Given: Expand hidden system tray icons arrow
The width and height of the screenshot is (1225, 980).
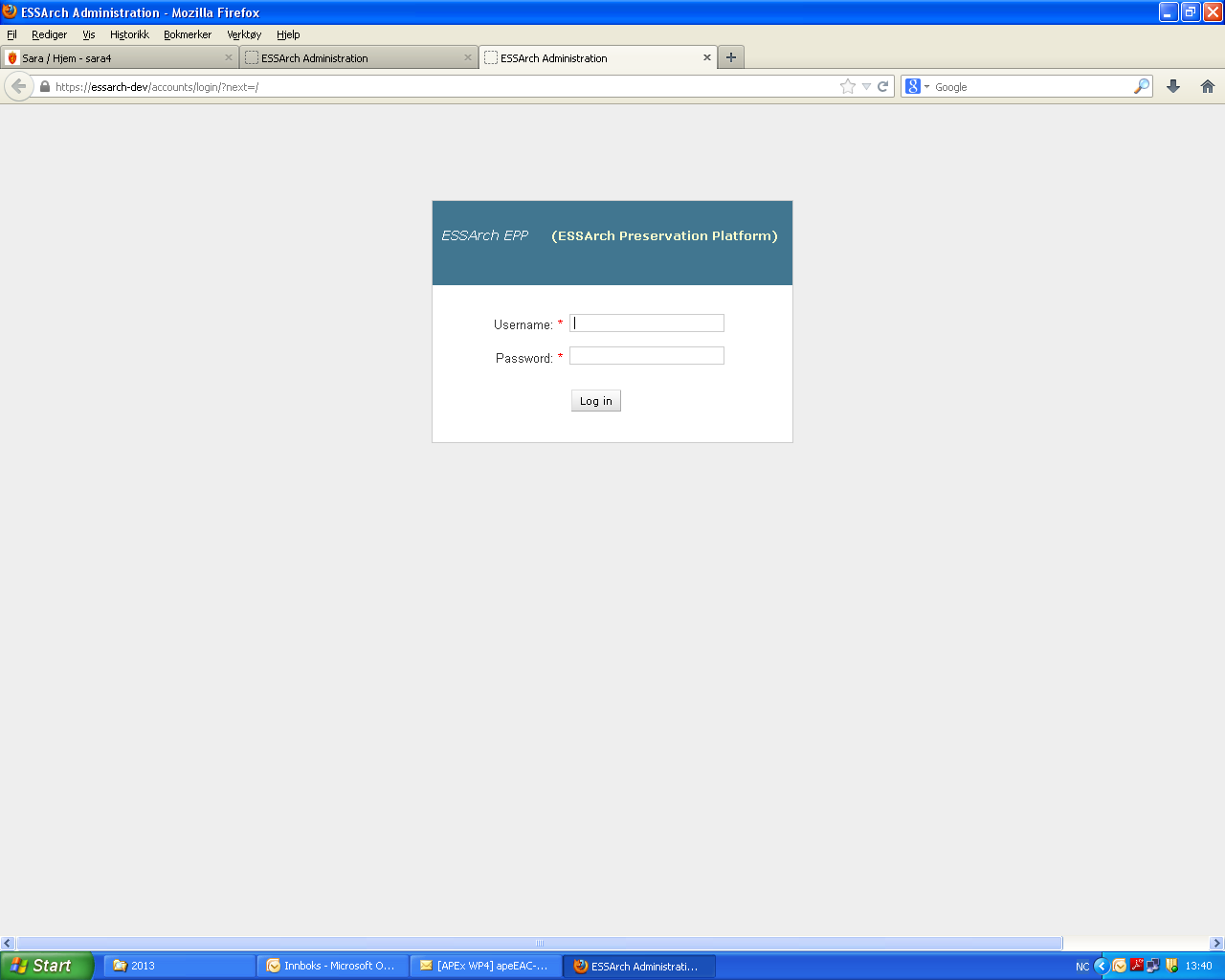Looking at the screenshot, I should click(1101, 966).
